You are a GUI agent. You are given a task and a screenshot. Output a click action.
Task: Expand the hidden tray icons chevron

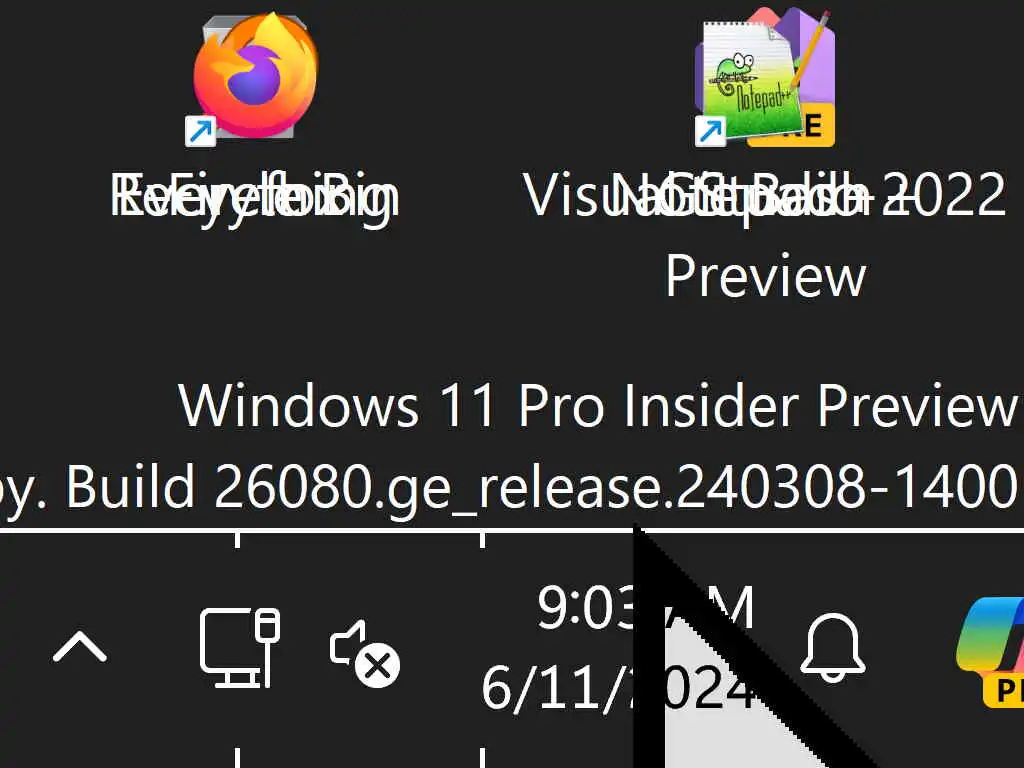80,647
